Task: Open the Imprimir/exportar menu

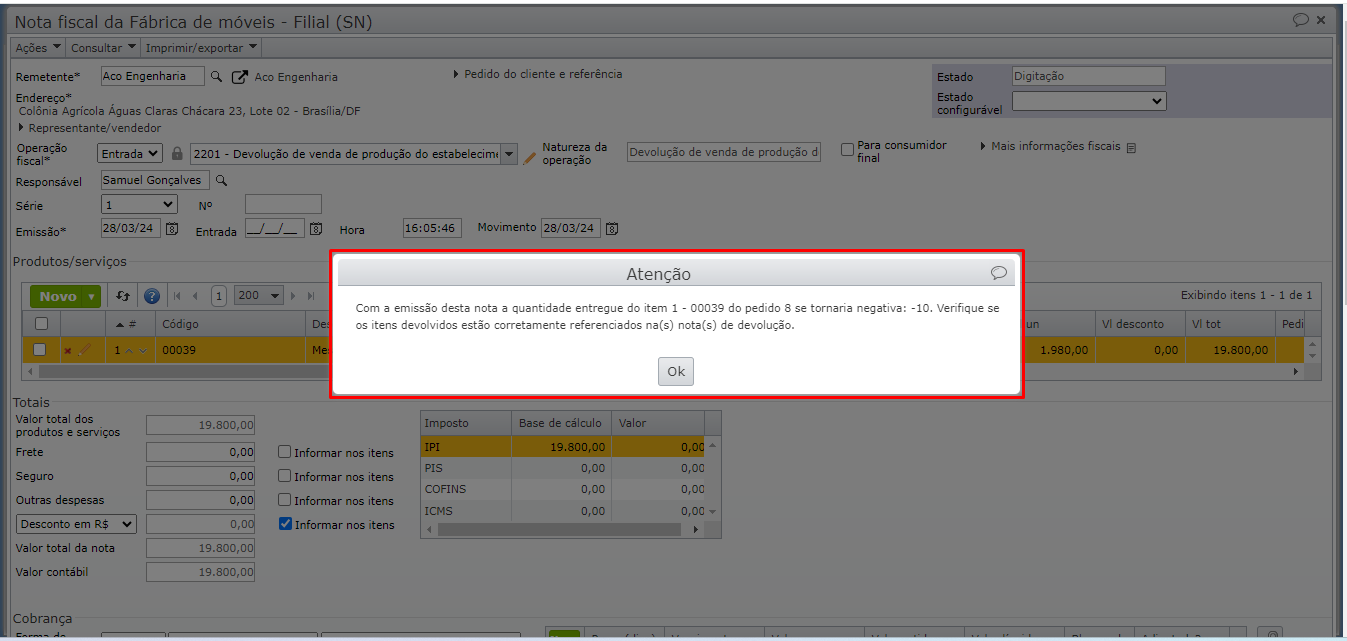Action: click(201, 47)
